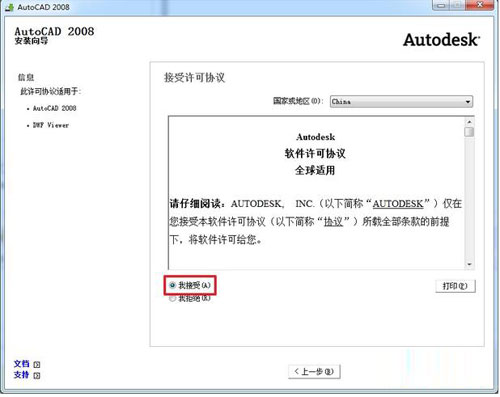Click the AutoCAD 2008 item in the info list
This screenshot has height=397, width=500.
click(x=55, y=108)
